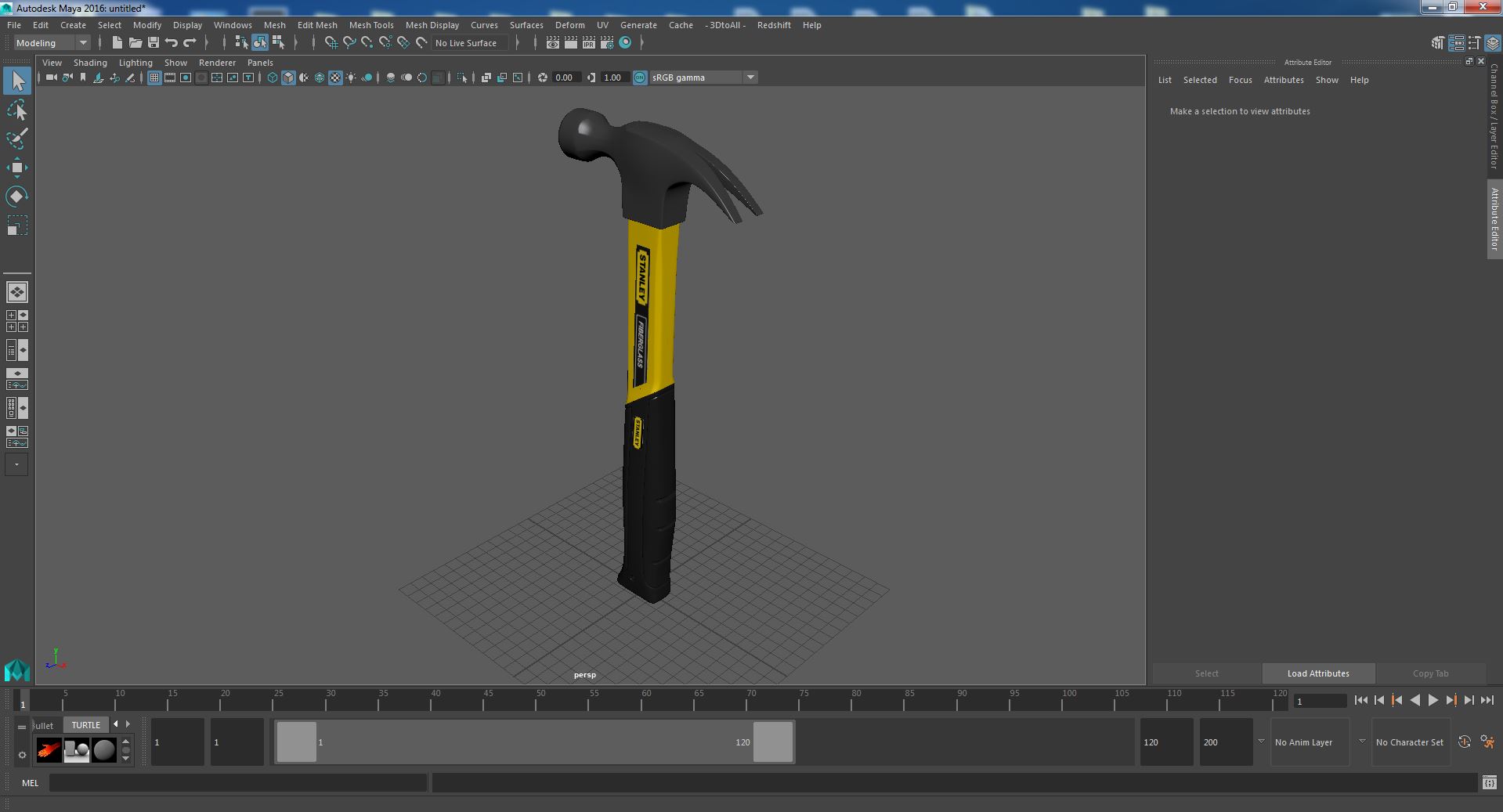The height and width of the screenshot is (812, 1503).
Task: Open the Mesh Tools menu
Action: 371,25
